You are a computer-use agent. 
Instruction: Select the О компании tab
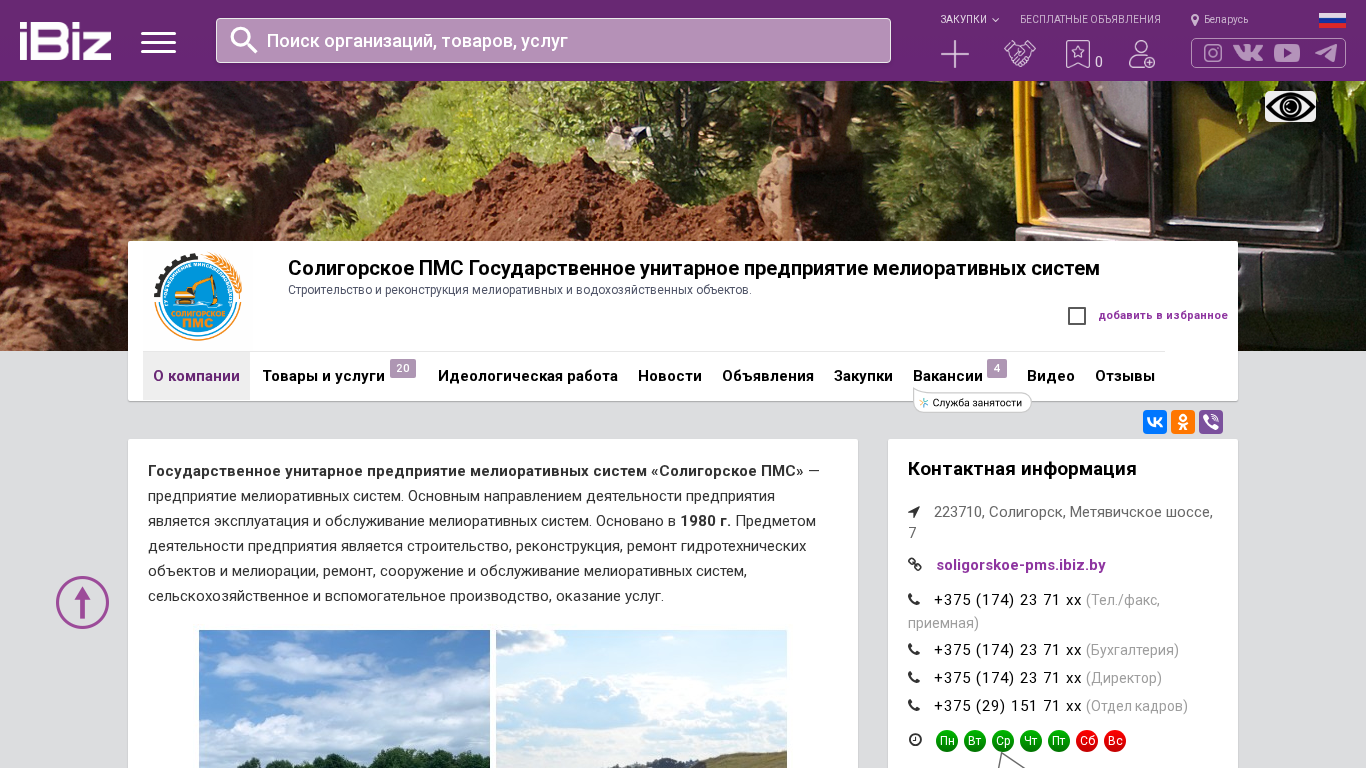click(x=196, y=376)
